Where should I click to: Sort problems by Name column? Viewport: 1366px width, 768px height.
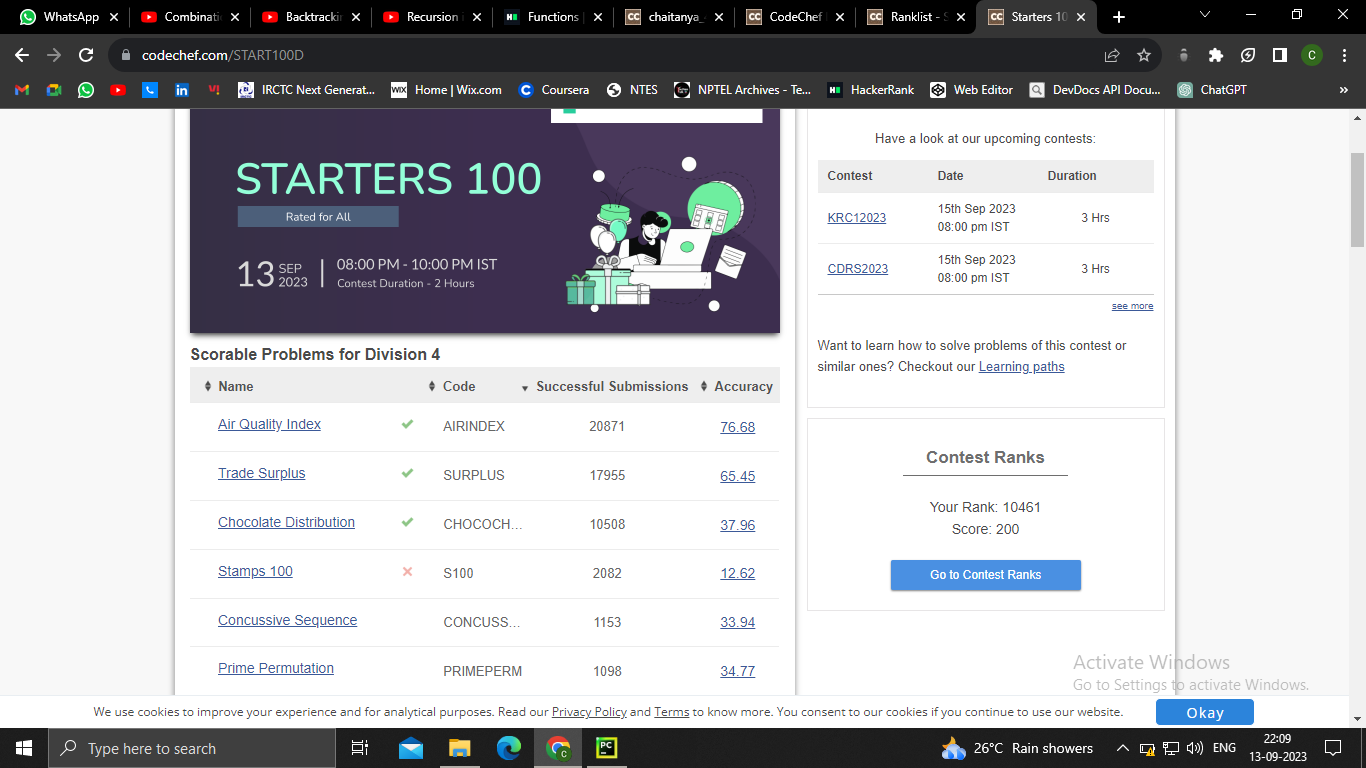[x=229, y=386]
